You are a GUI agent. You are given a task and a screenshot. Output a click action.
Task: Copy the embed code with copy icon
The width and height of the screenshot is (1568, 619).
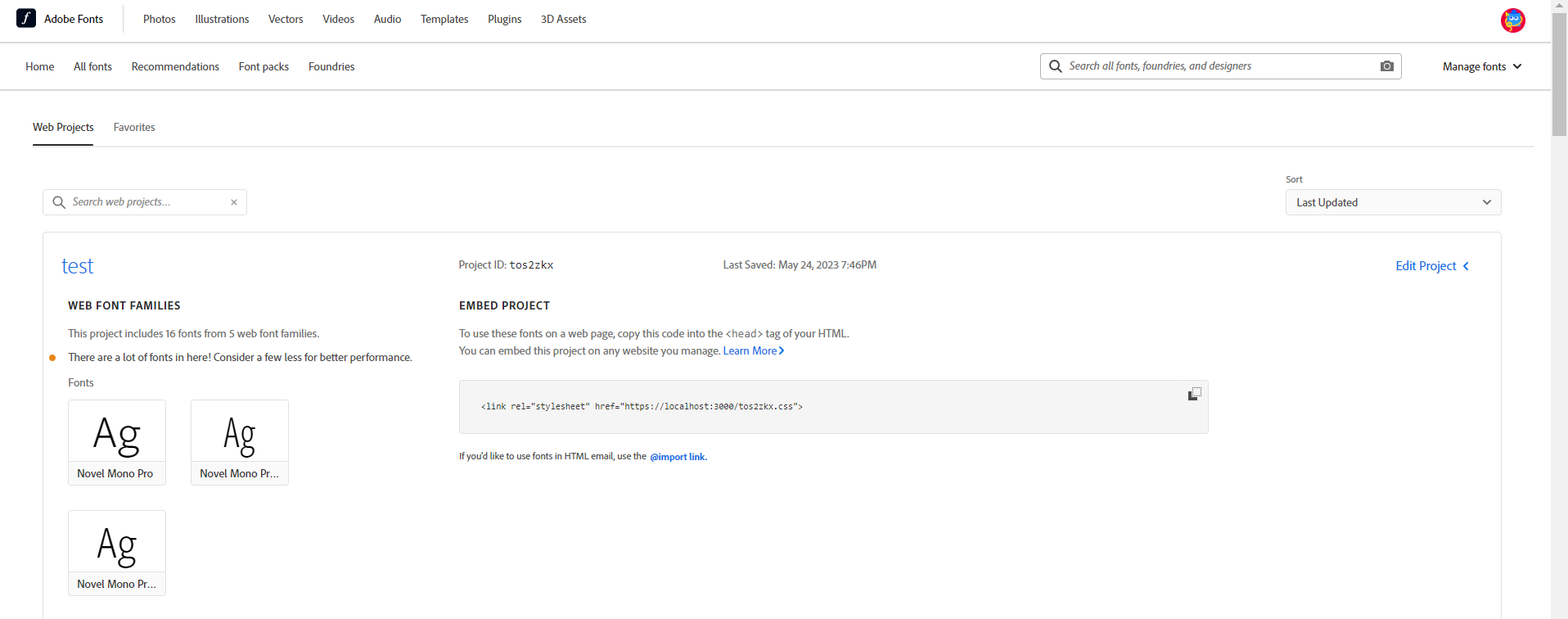point(1194,395)
